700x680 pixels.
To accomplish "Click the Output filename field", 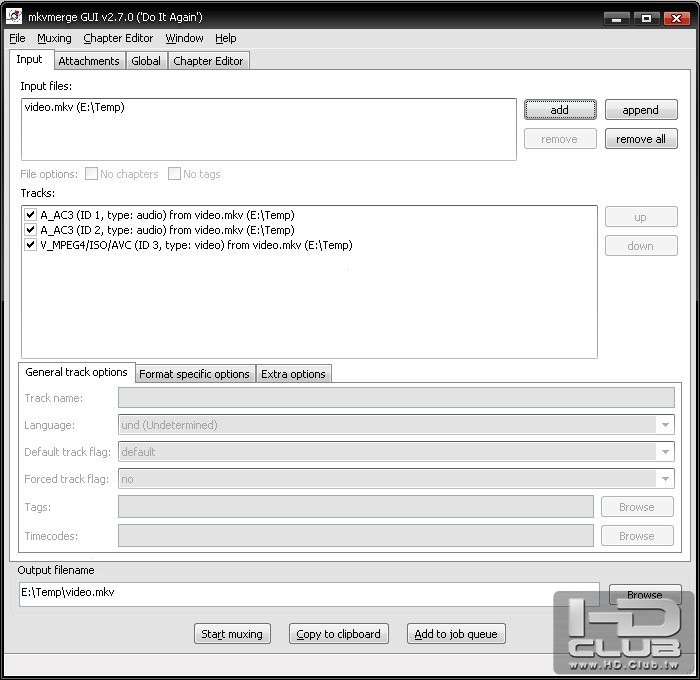I will pyautogui.click(x=309, y=593).
